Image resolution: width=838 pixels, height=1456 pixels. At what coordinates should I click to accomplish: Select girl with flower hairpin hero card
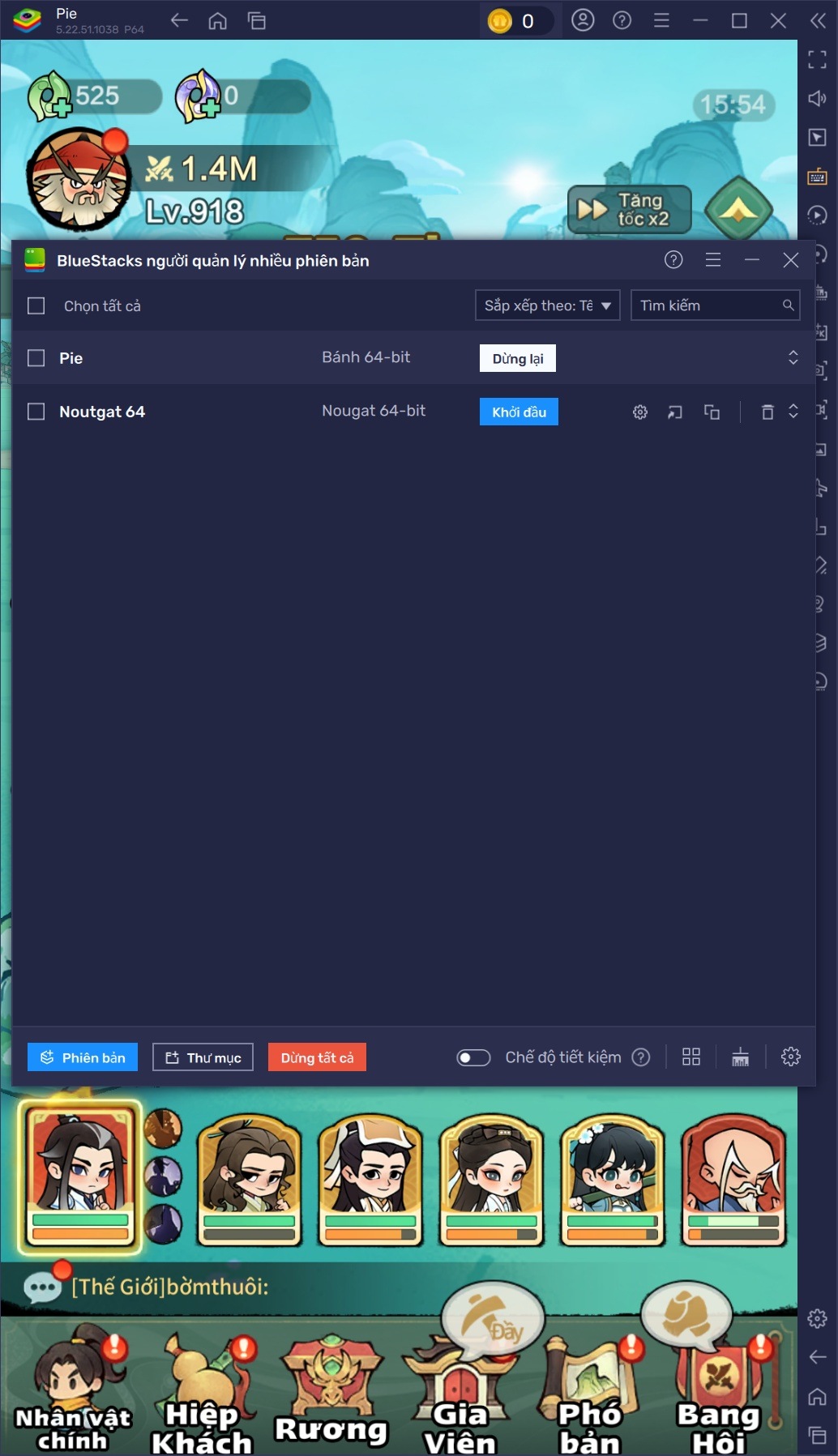pos(612,1180)
